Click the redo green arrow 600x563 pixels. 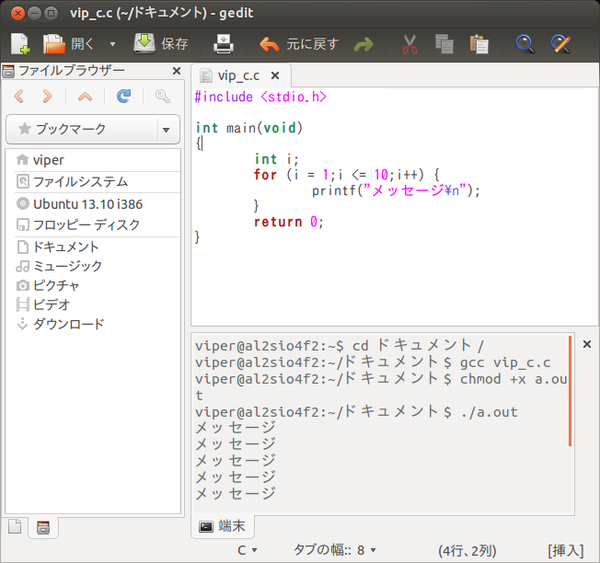(x=364, y=44)
